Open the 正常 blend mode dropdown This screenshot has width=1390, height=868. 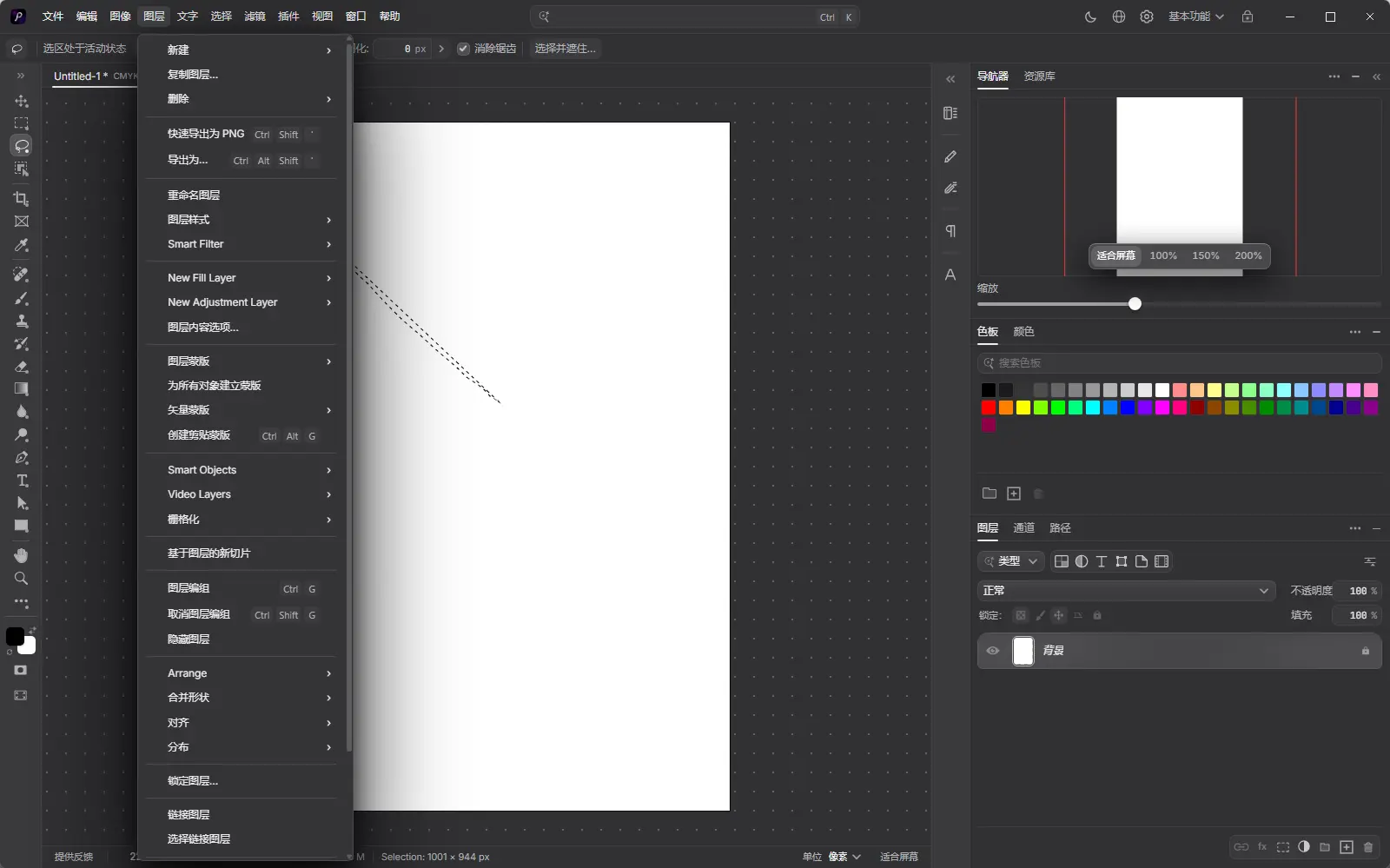[x=1126, y=591]
